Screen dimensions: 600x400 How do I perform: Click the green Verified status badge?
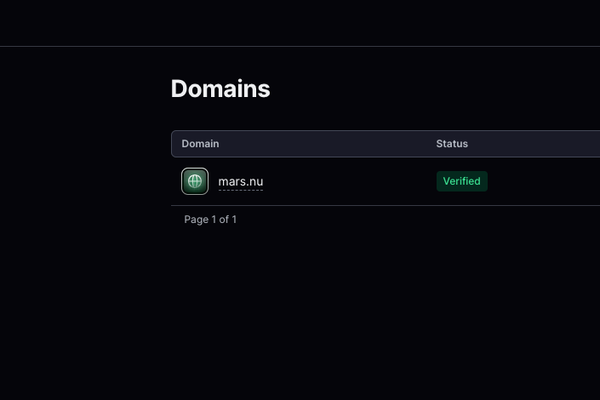[x=461, y=181]
